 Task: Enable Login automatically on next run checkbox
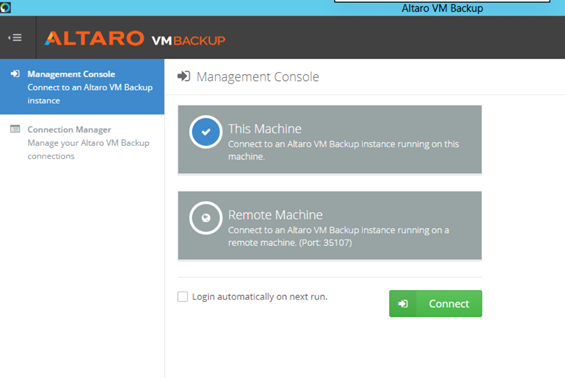click(183, 297)
